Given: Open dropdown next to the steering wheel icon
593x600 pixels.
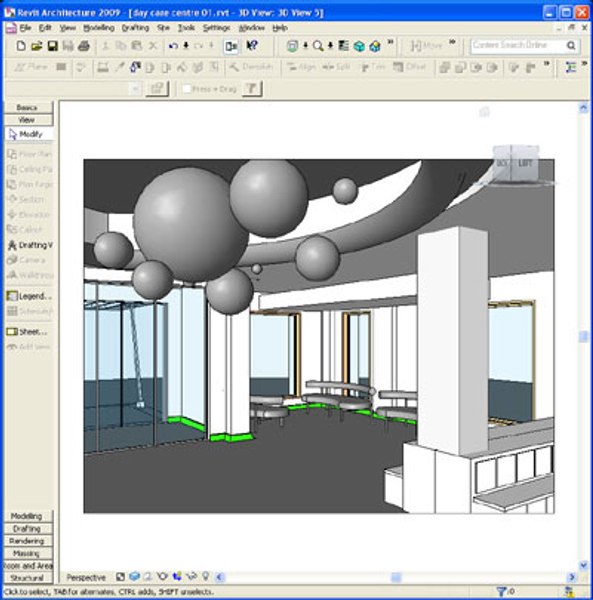Looking at the screenshot, I should pyautogui.click(x=305, y=46).
